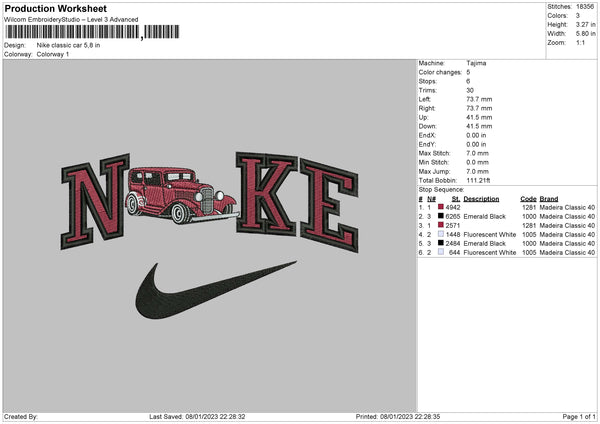Click the 'EndX:' label
The height and width of the screenshot is (424, 600).
(x=427, y=135)
